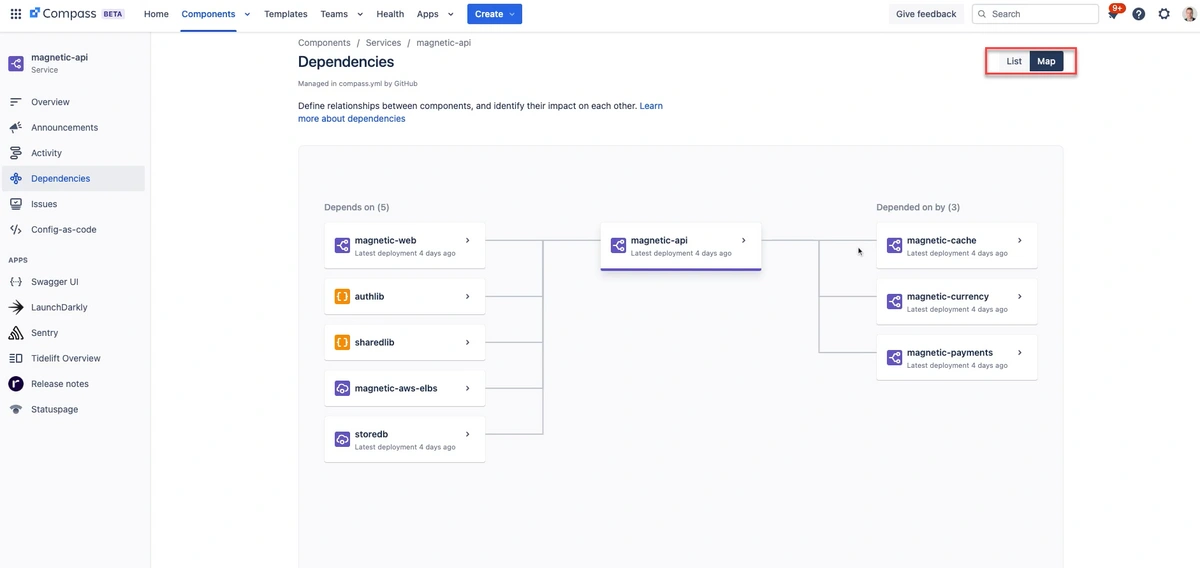
Task: Click 'Managed in compass.yml by GitHub' text
Action: click(x=357, y=84)
